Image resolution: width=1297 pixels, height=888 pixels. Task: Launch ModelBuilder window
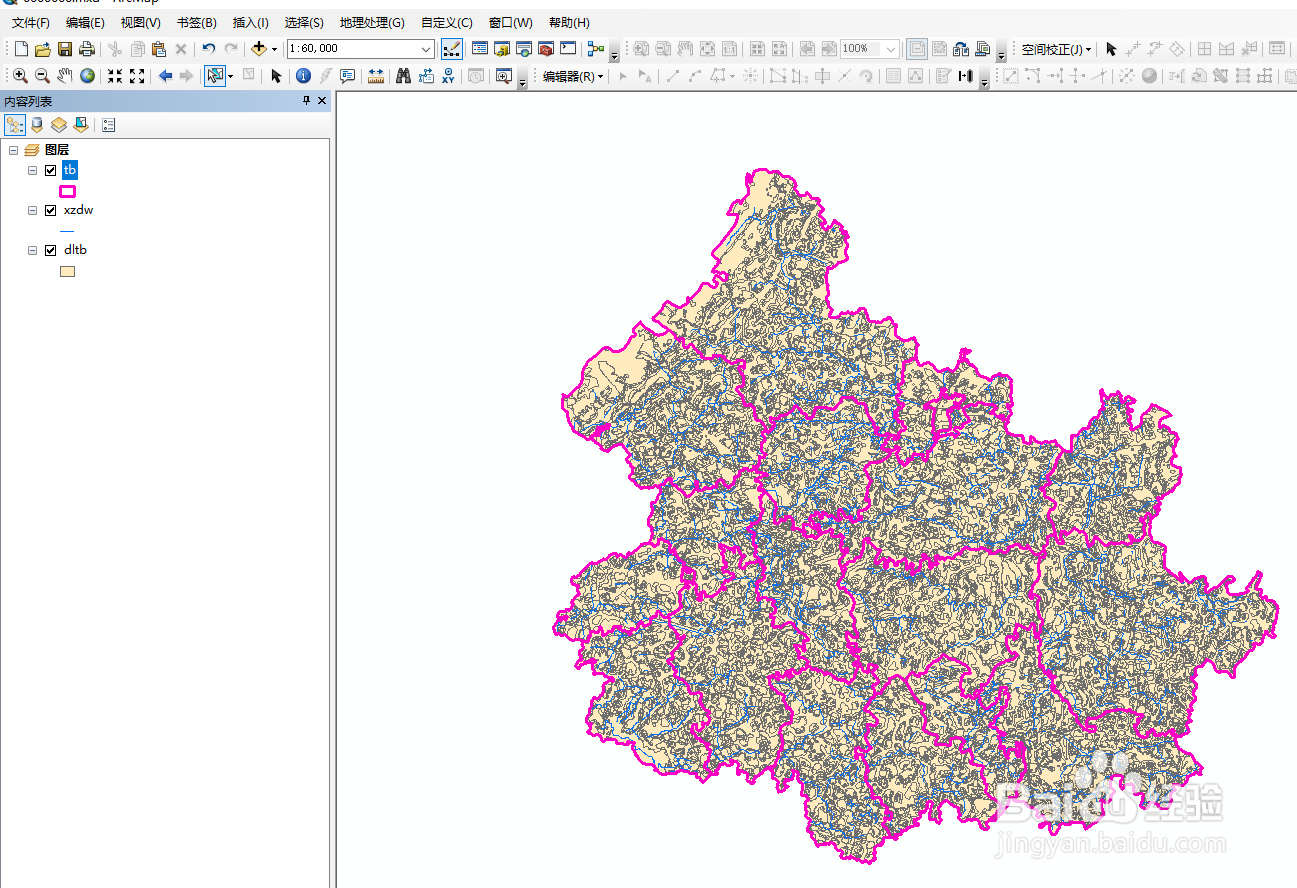click(x=596, y=49)
